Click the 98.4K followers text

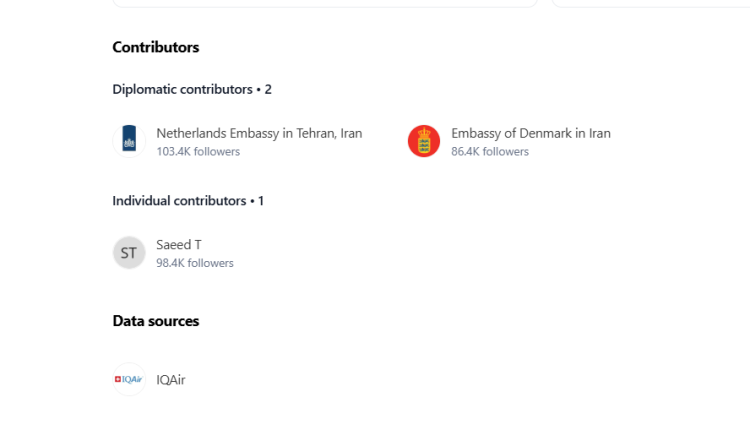click(x=195, y=263)
